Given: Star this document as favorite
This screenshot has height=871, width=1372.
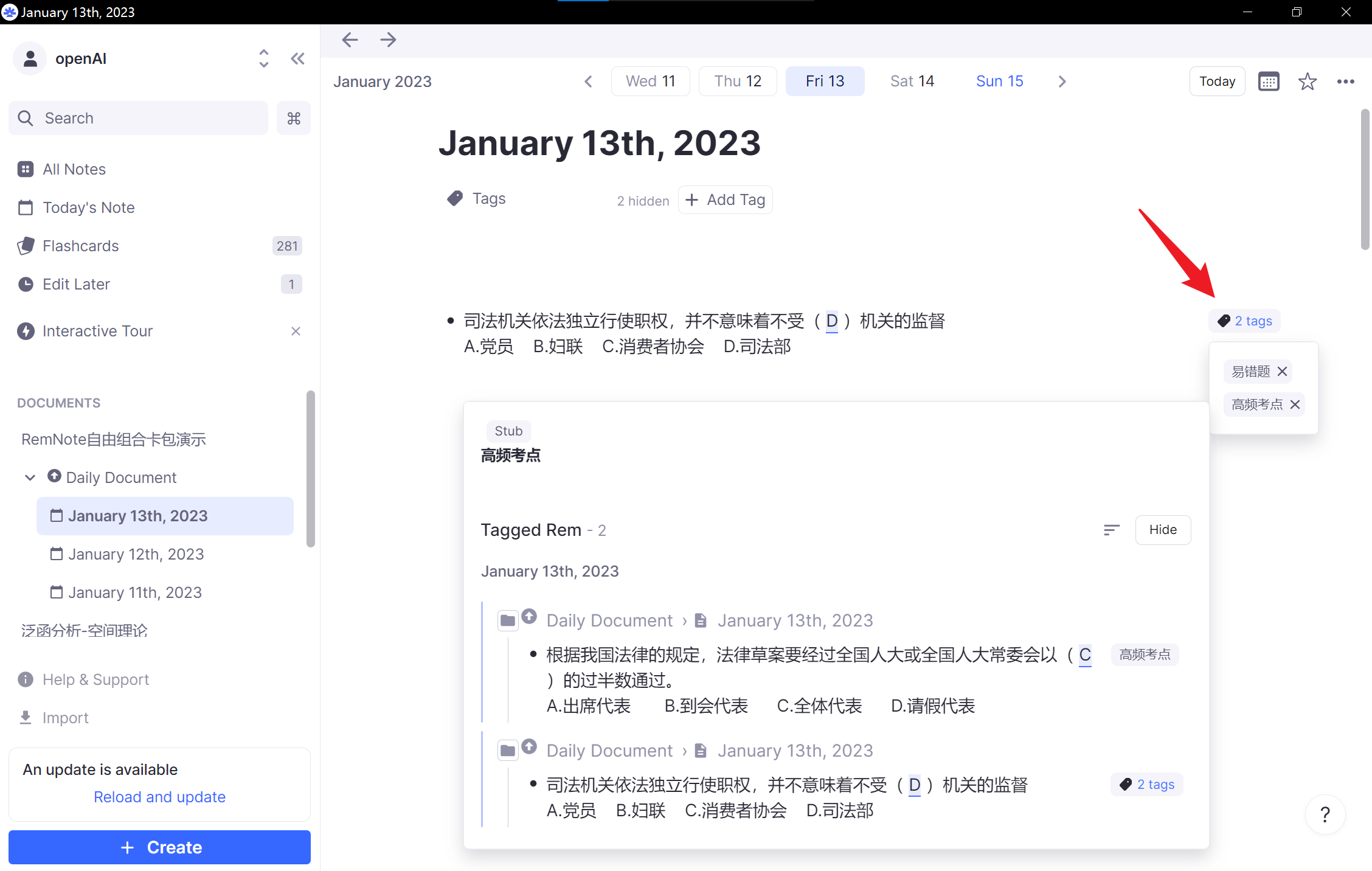Looking at the screenshot, I should coord(1307,82).
